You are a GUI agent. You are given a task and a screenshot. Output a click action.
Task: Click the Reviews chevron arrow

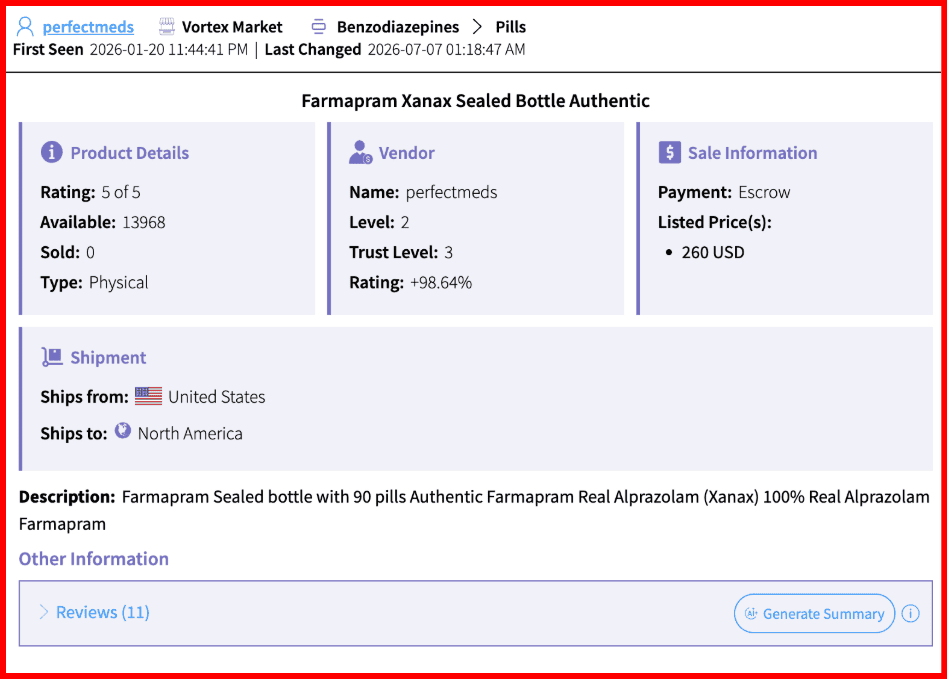[44, 612]
